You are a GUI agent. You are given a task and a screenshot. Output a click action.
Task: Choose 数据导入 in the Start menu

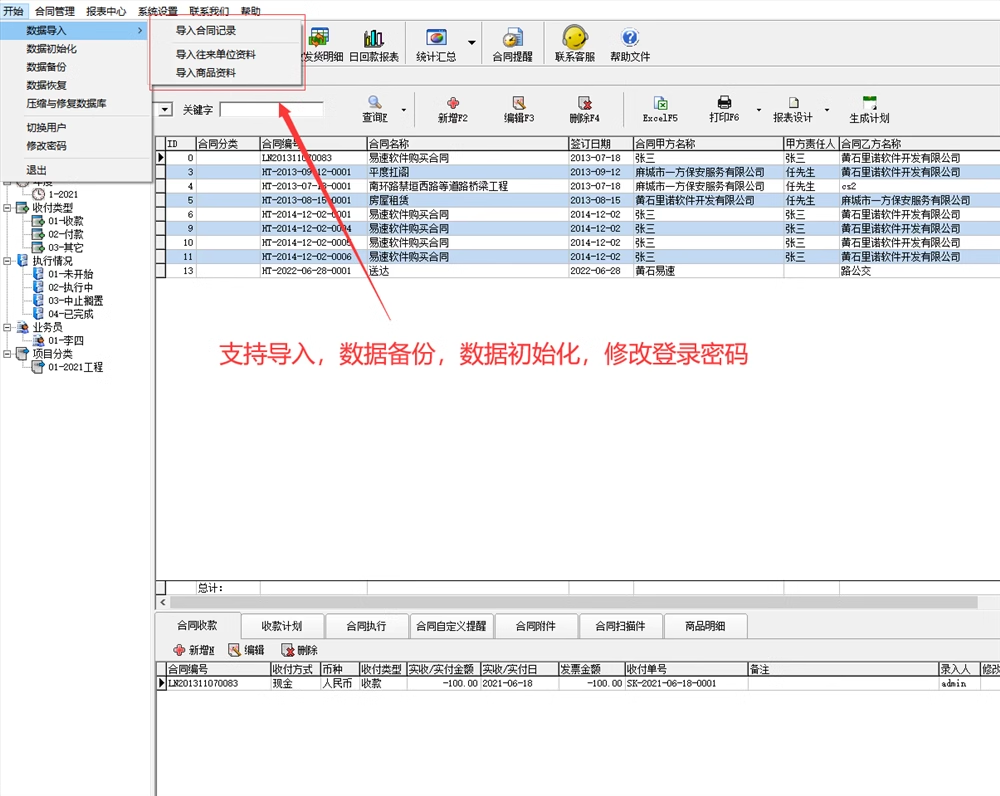[x=76, y=30]
